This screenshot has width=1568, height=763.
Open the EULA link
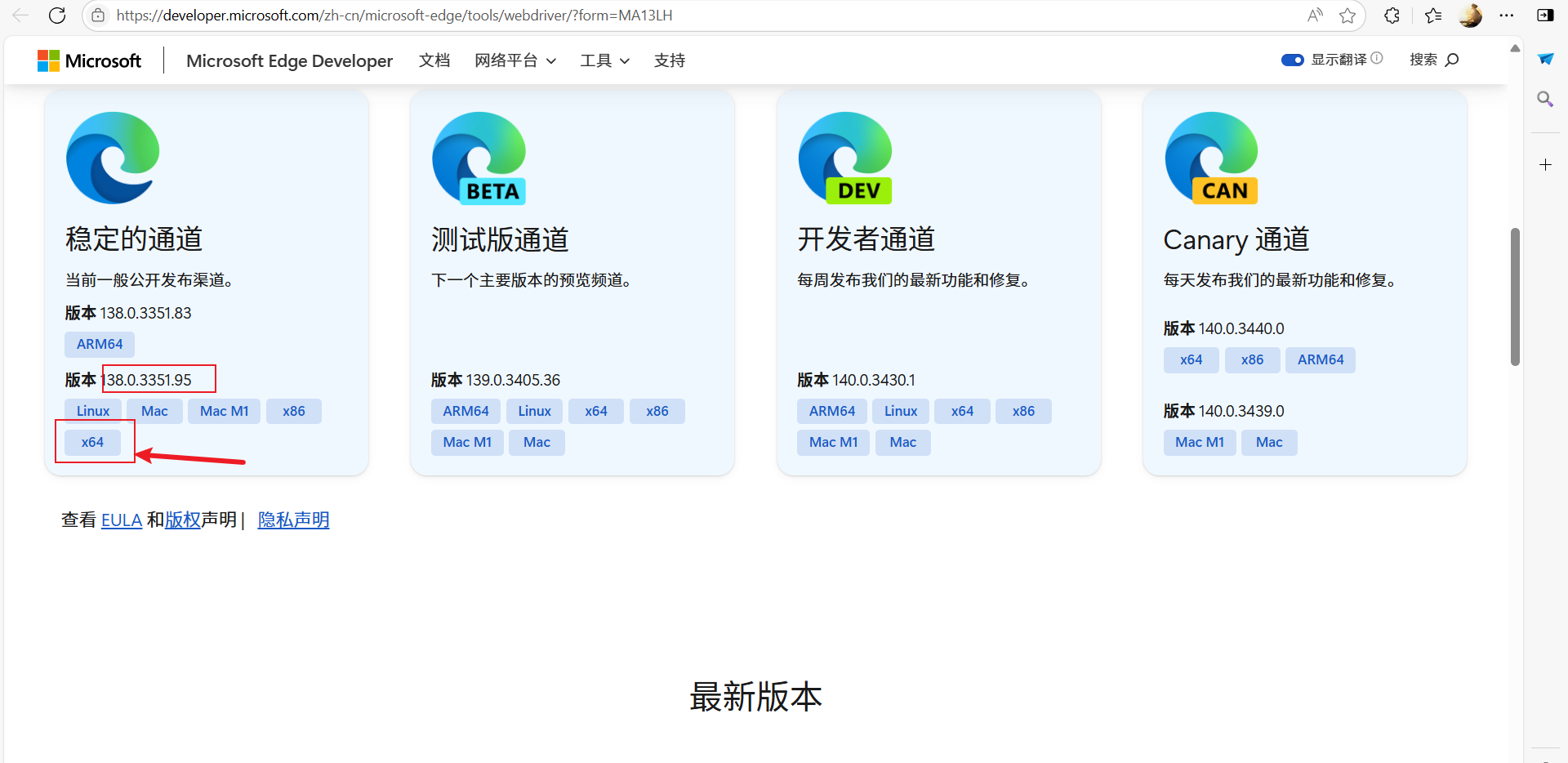coord(122,520)
